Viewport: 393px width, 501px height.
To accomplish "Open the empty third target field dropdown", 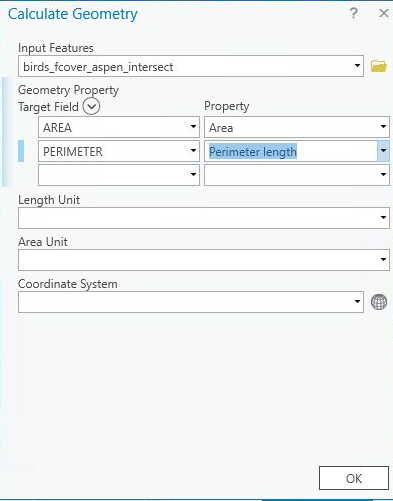I will [119, 175].
